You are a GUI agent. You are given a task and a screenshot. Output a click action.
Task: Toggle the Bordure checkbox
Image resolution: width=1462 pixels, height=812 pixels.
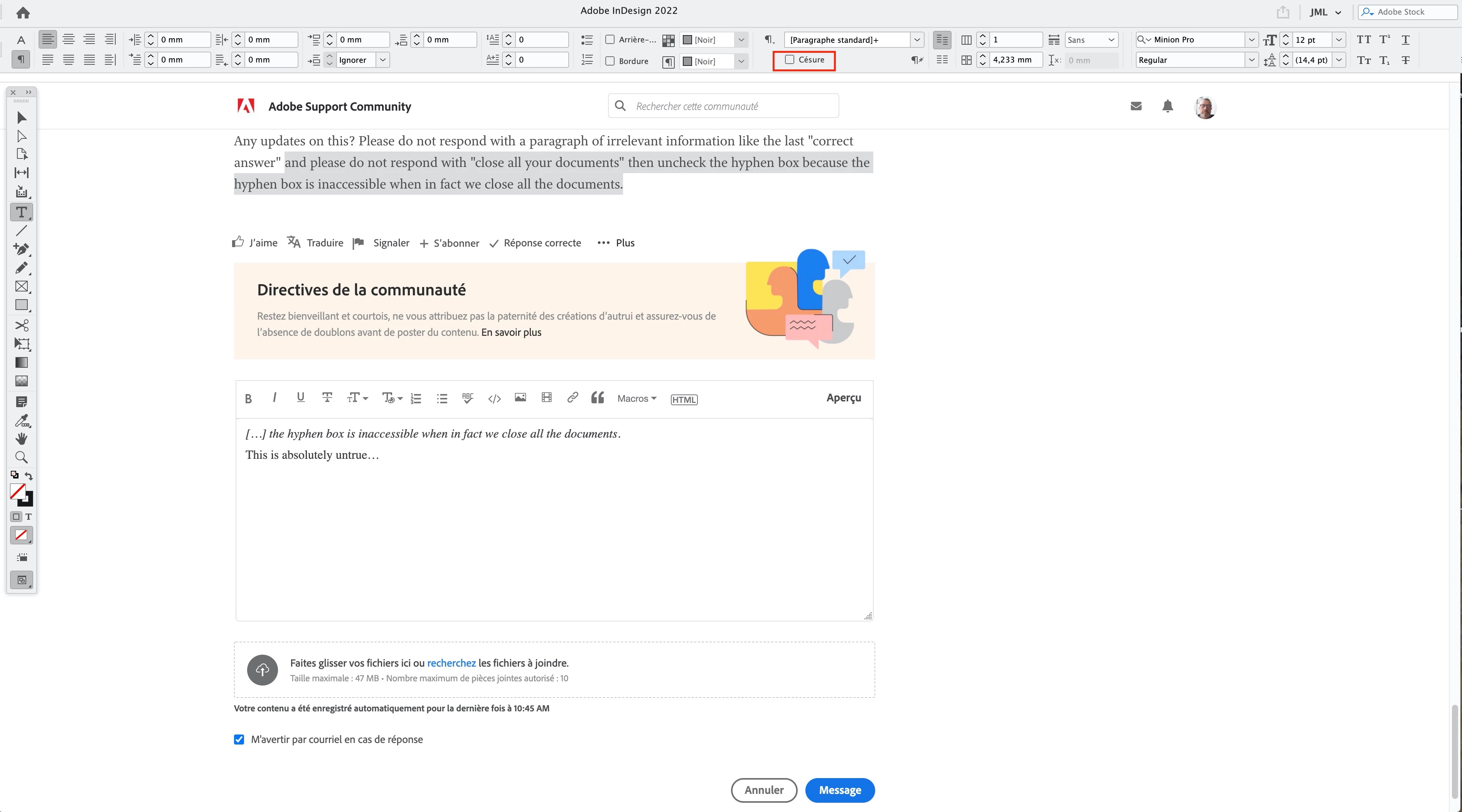pos(610,61)
